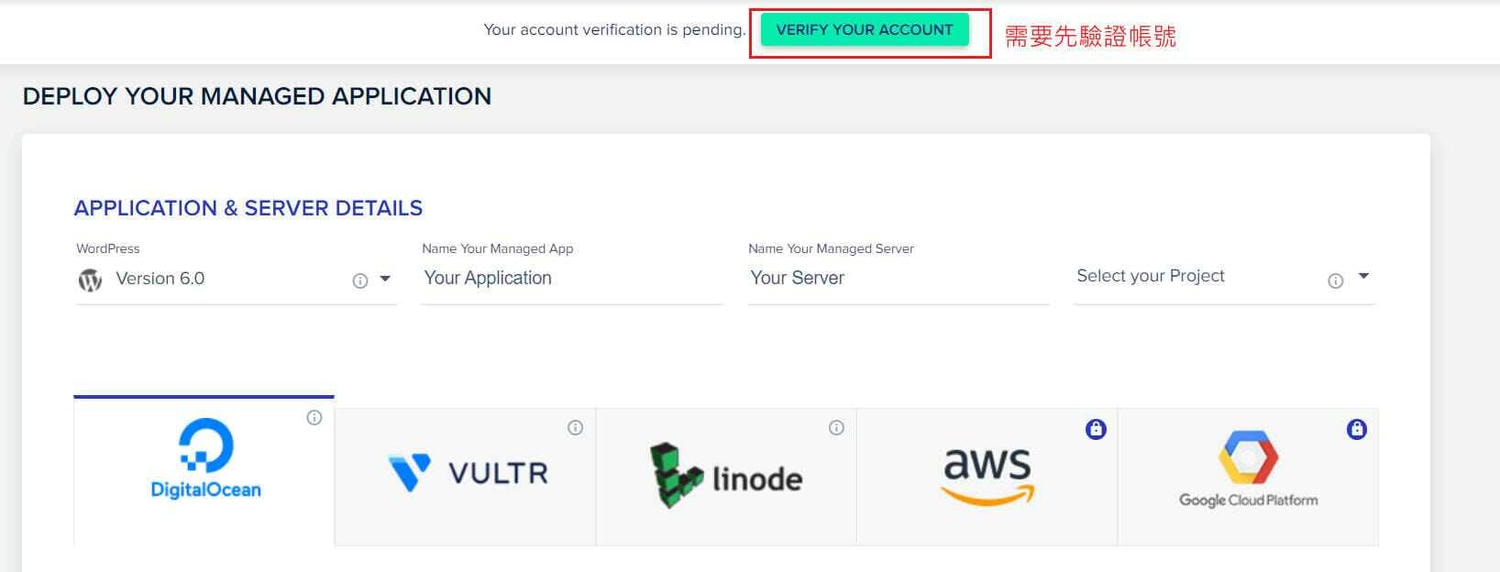This screenshot has width=1500, height=572.
Task: Click the info icon on Linode tab
Action: 836,428
